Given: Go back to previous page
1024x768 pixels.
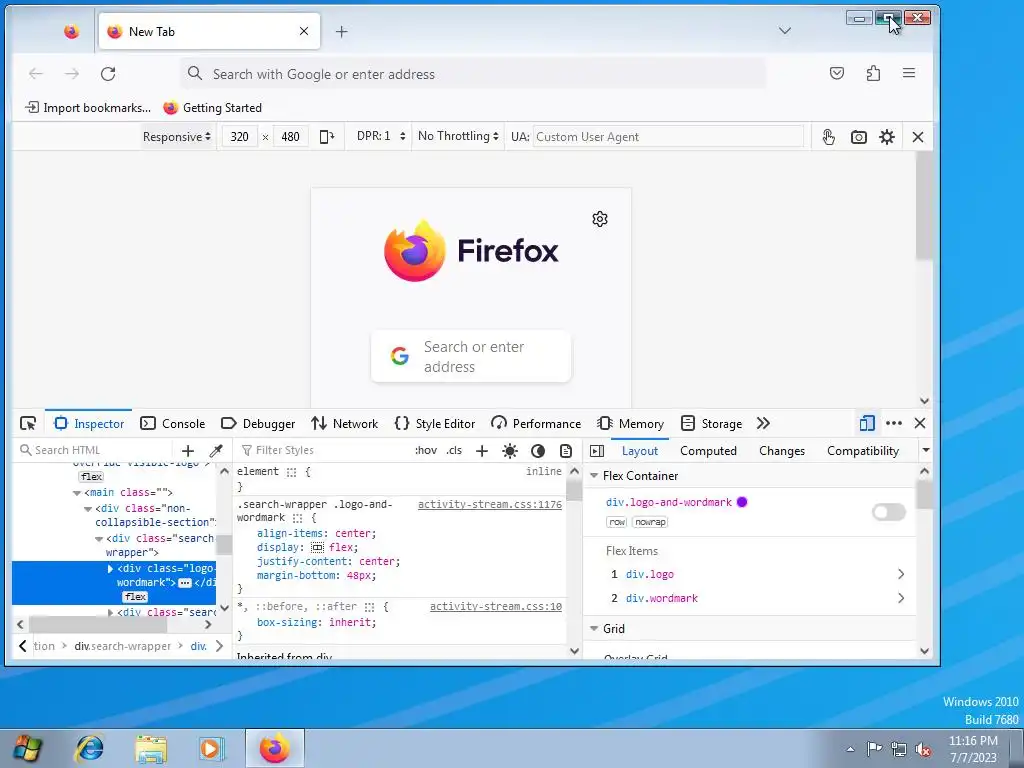Looking at the screenshot, I should pos(36,74).
